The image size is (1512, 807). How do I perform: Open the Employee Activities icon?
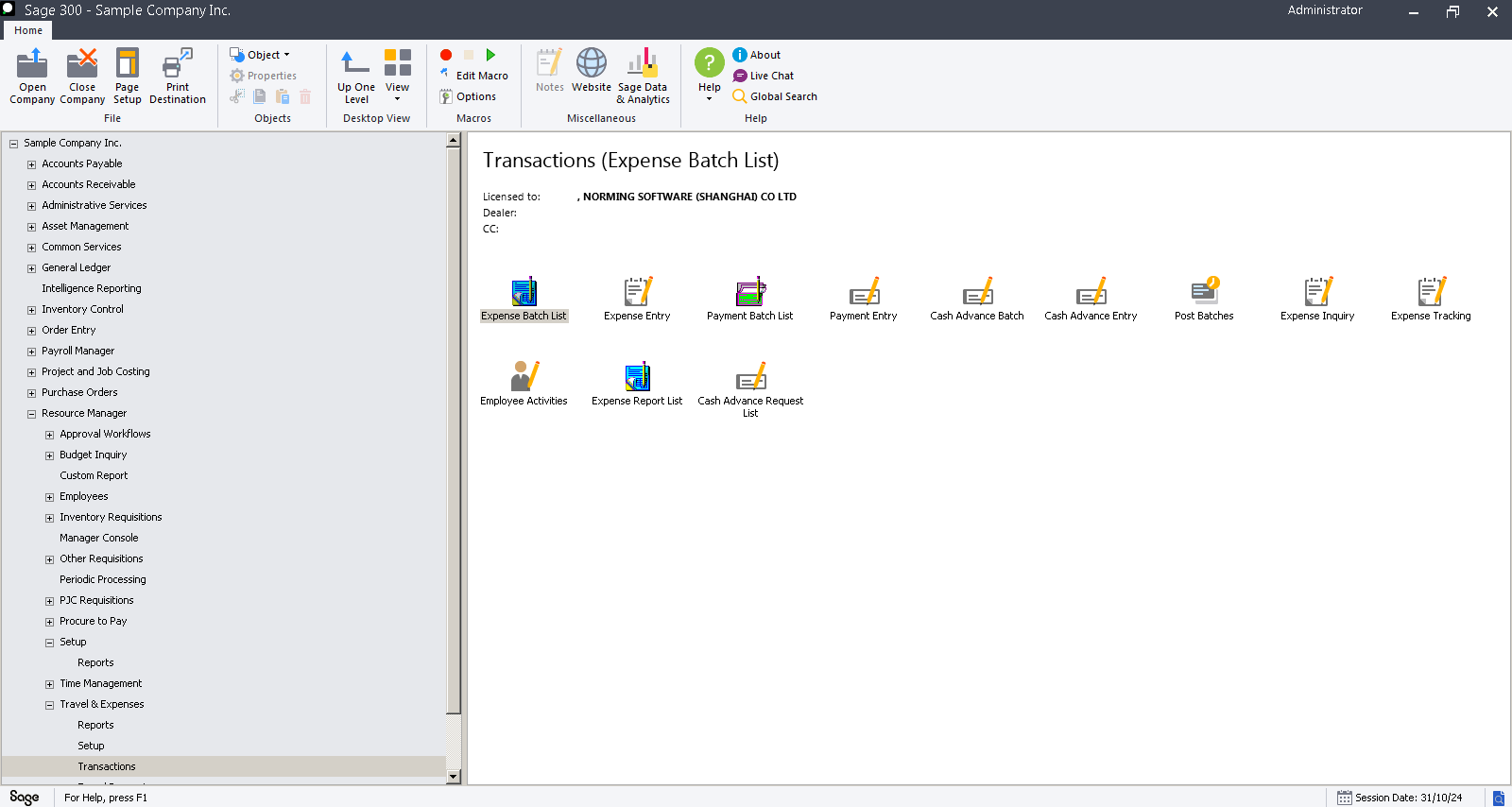[x=524, y=377]
